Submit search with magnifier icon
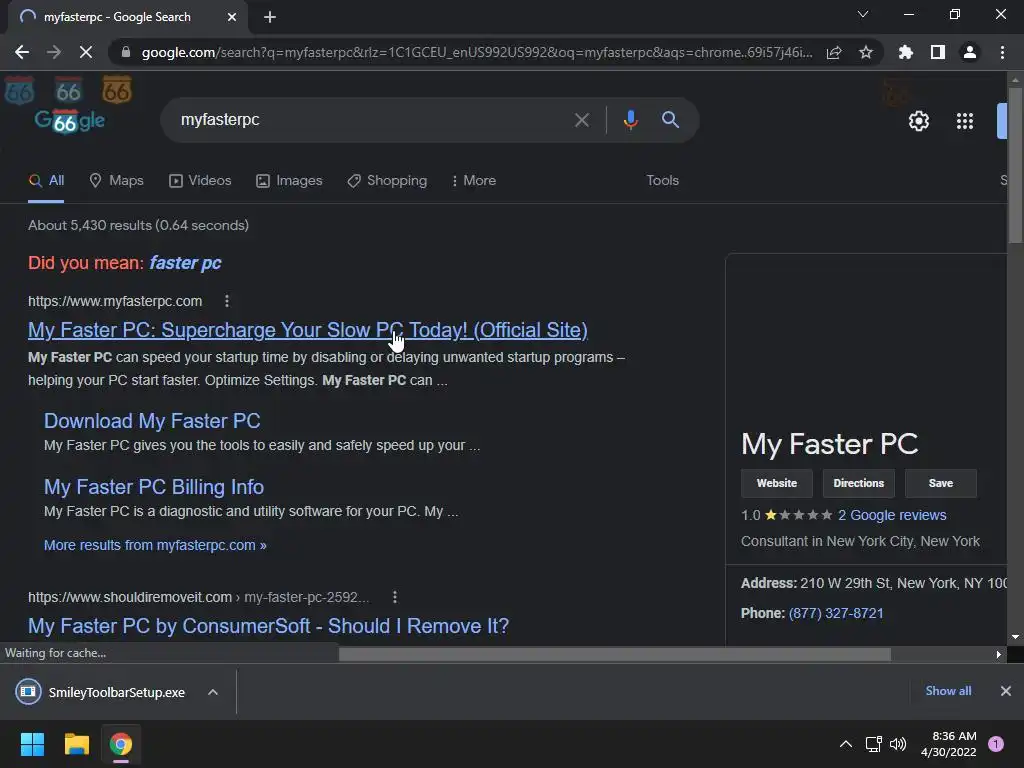This screenshot has height=768, width=1024. [670, 120]
